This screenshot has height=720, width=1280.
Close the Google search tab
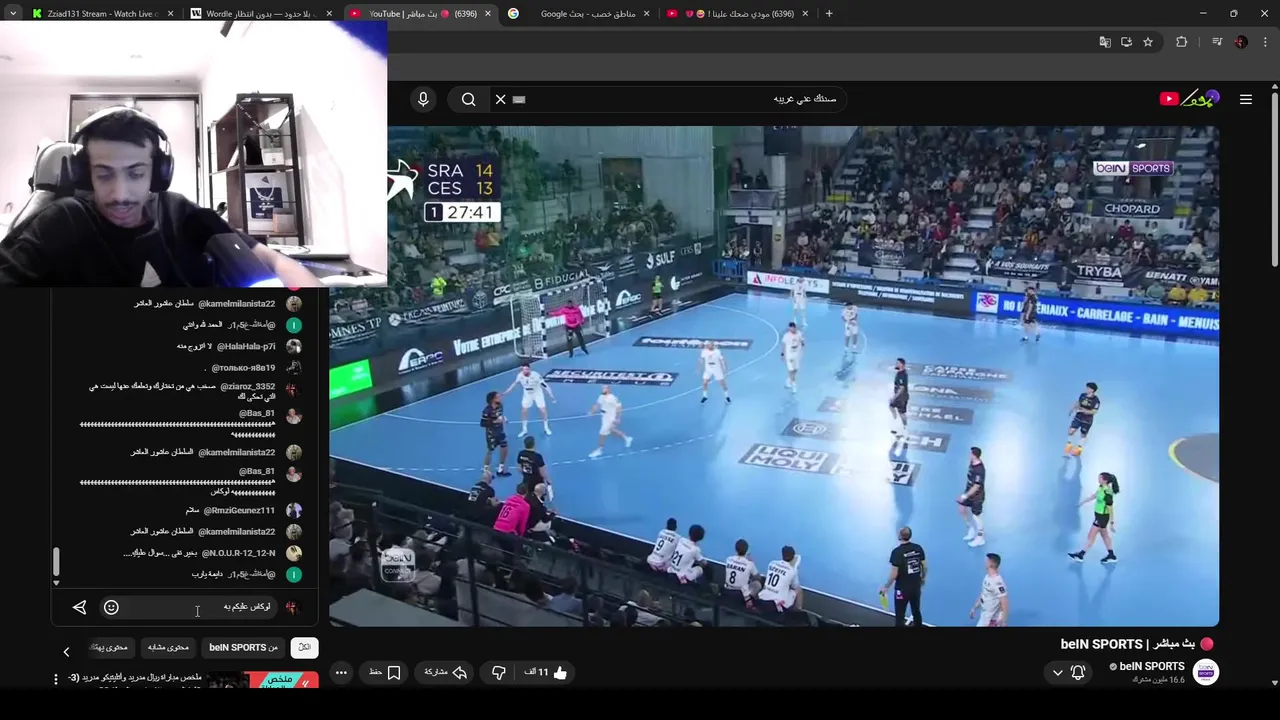point(646,14)
